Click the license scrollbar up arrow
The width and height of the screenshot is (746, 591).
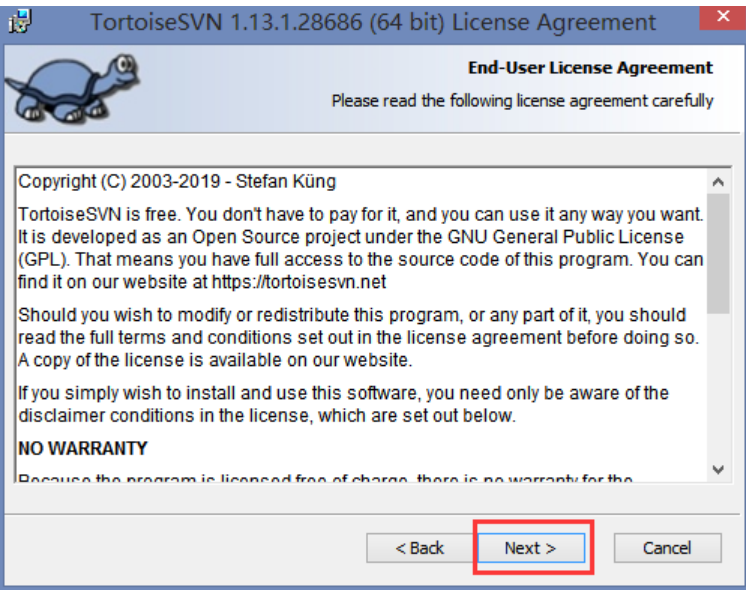[x=718, y=181]
